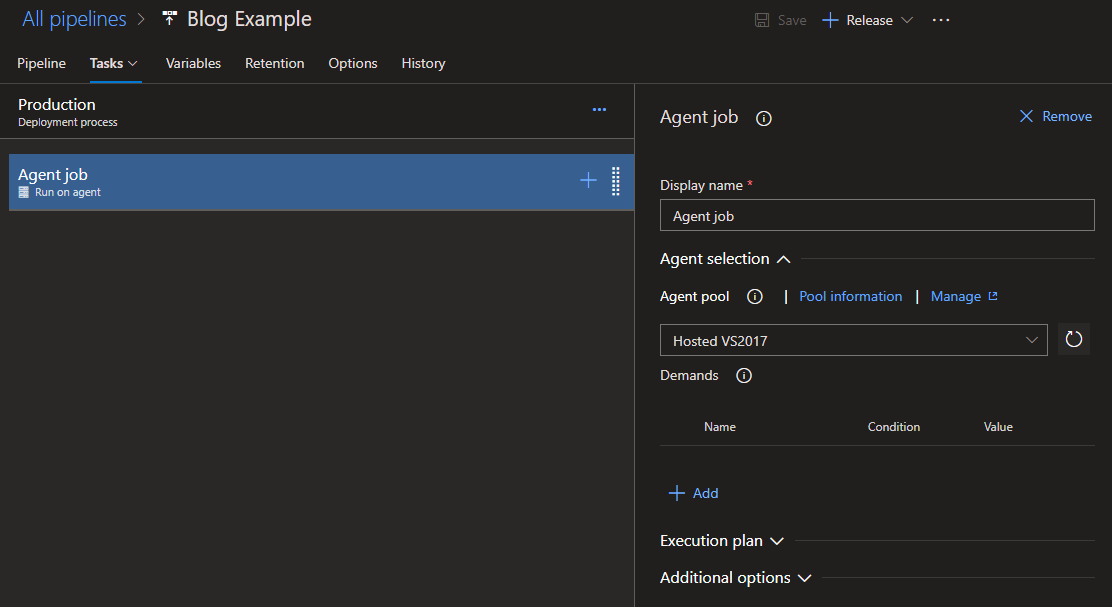The width and height of the screenshot is (1112, 607).
Task: Open the Manage agent pools link
Action: click(x=955, y=296)
